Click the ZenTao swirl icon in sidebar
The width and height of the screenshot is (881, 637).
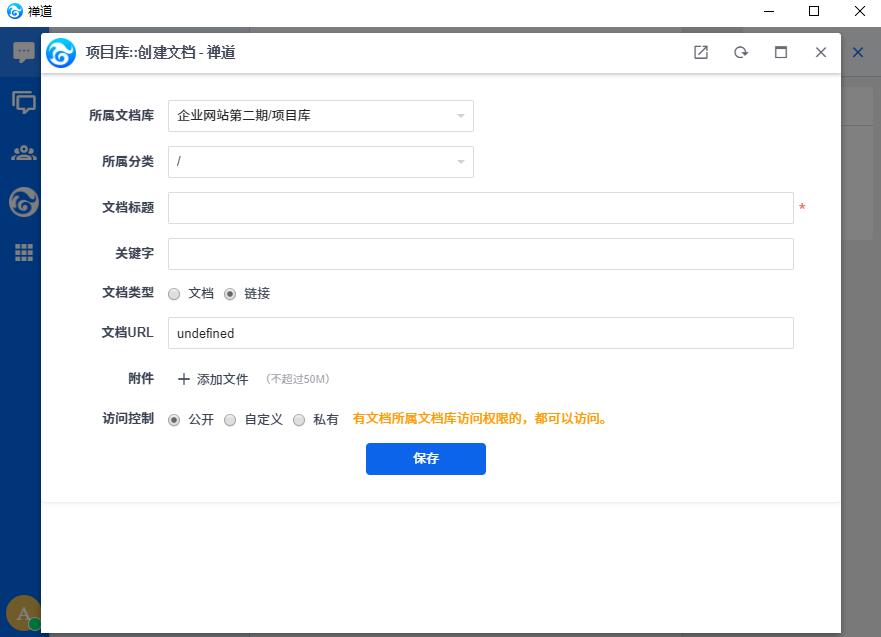tap(23, 203)
